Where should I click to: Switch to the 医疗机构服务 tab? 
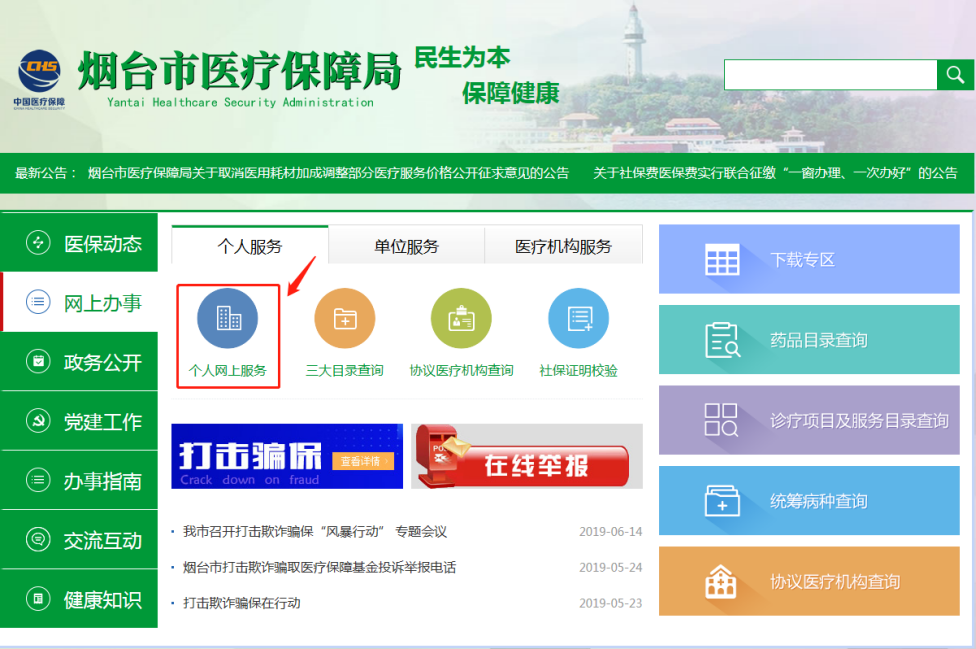tap(563, 246)
